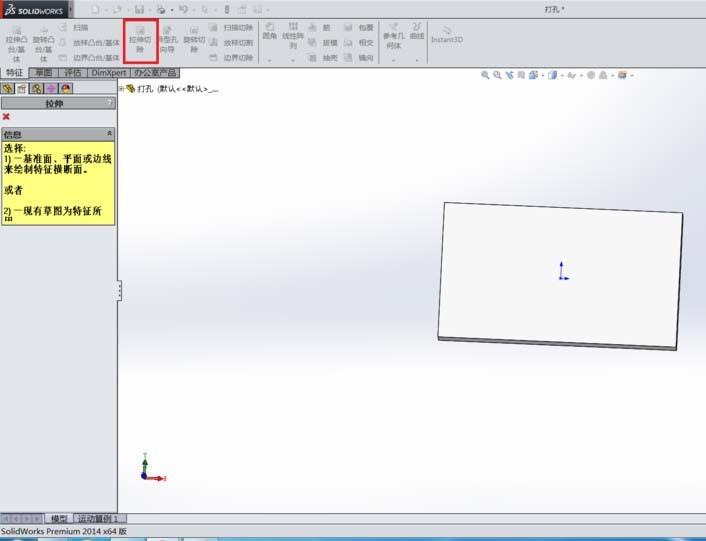
Task: Switch to the 草图 sketch tab
Action: click(44, 73)
